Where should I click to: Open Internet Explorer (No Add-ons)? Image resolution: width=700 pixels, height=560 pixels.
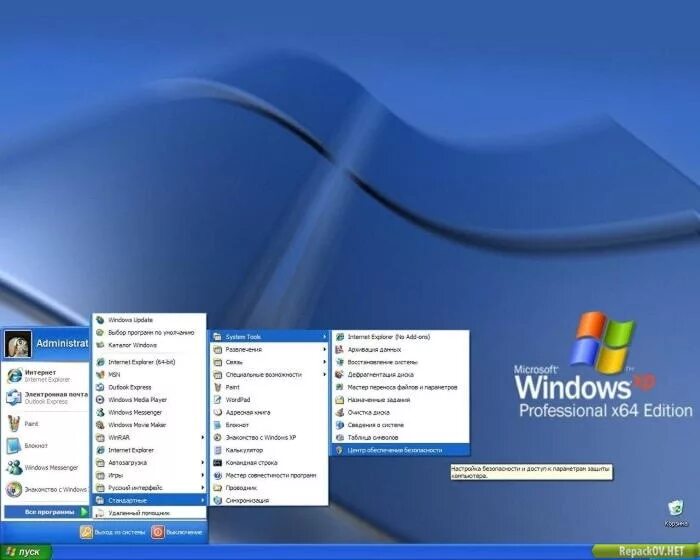(400, 337)
